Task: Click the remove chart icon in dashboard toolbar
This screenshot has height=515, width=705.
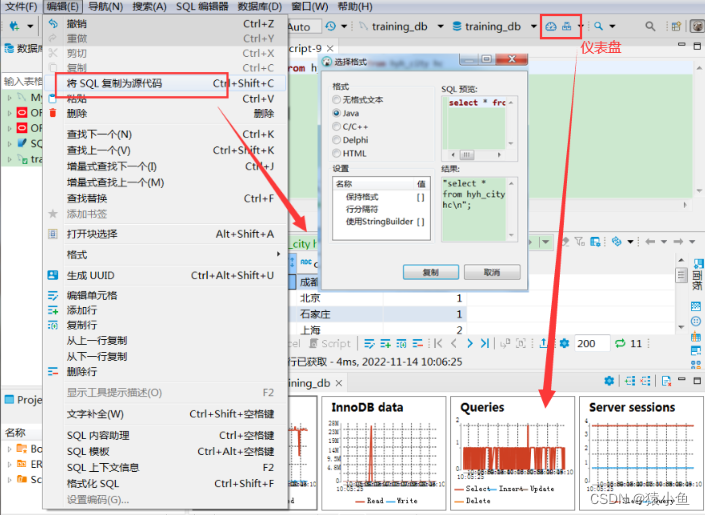Action: tap(646, 381)
